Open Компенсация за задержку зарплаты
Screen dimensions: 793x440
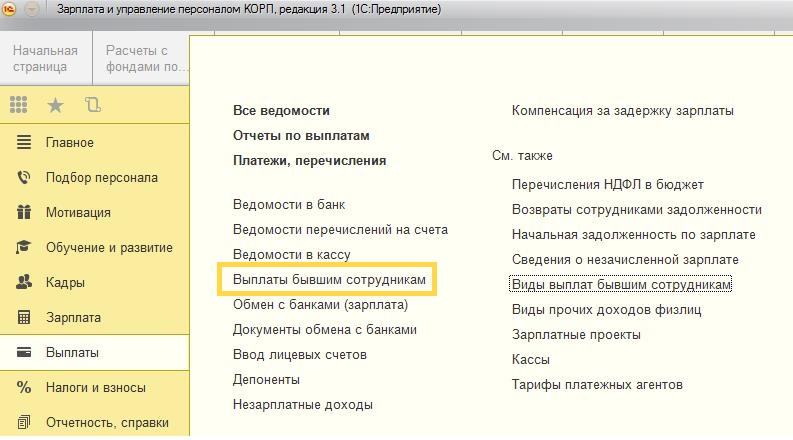pos(622,111)
